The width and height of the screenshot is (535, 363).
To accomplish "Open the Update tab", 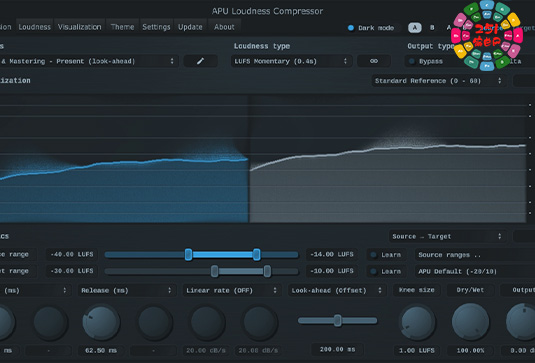I will tap(190, 27).
